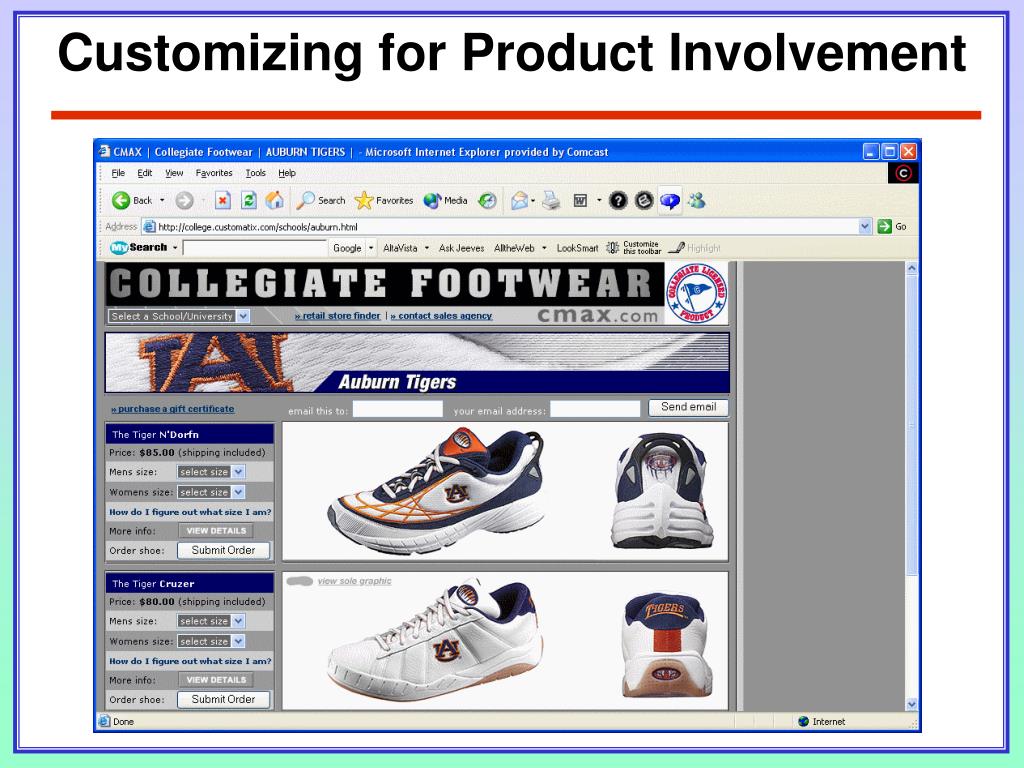Stop page loading with red X icon
Image resolution: width=1024 pixels, height=768 pixels.
pyautogui.click(x=223, y=200)
